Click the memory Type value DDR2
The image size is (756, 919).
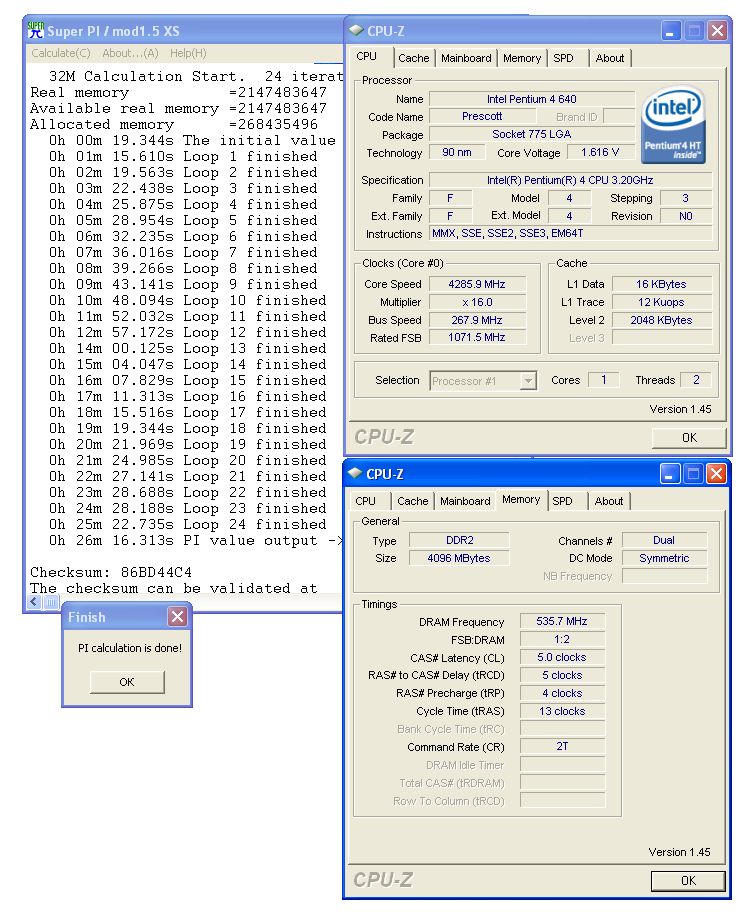coord(459,540)
